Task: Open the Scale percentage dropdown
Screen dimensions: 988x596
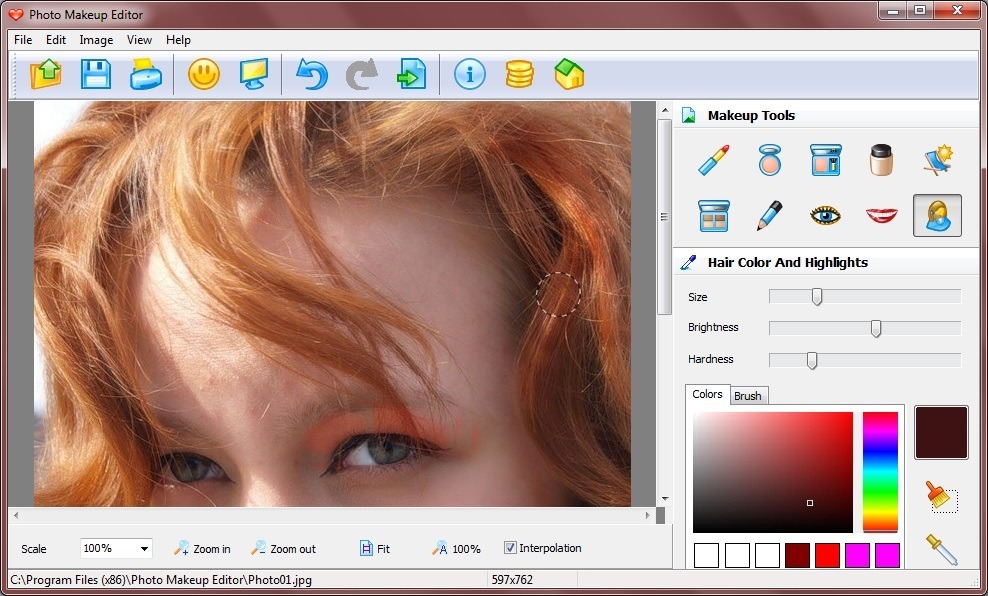Action: pos(145,548)
